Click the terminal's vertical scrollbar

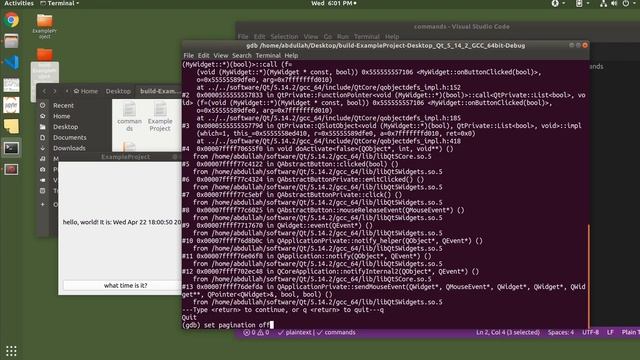(x=588, y=276)
